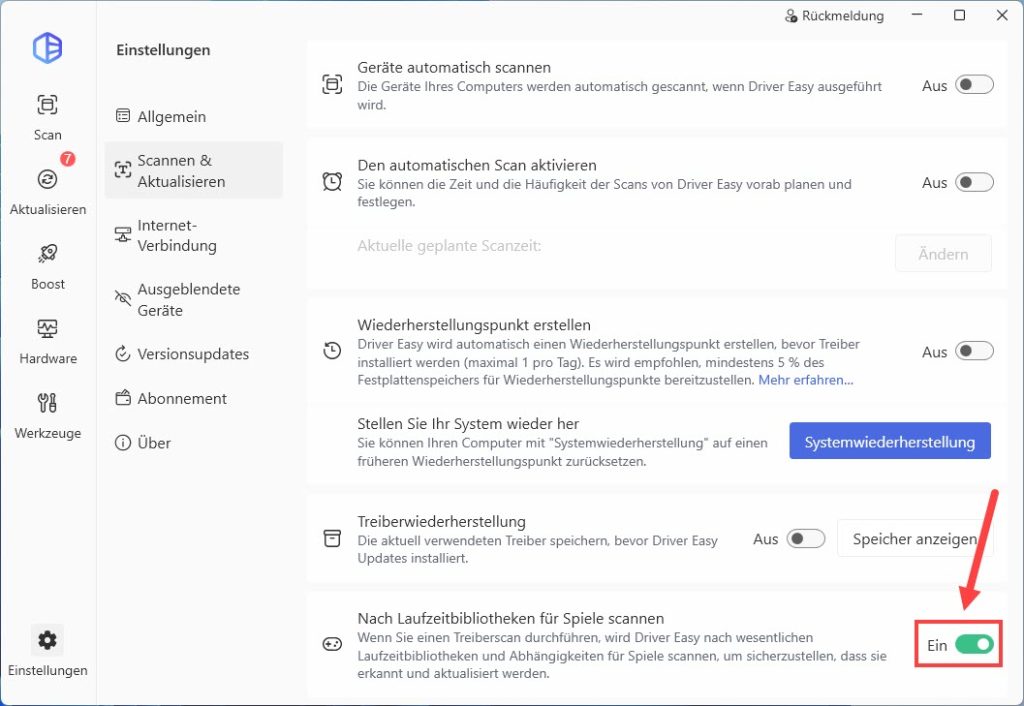Open Ausgeblendete Geräte settings tab
This screenshot has height=706, width=1024.
[193, 300]
